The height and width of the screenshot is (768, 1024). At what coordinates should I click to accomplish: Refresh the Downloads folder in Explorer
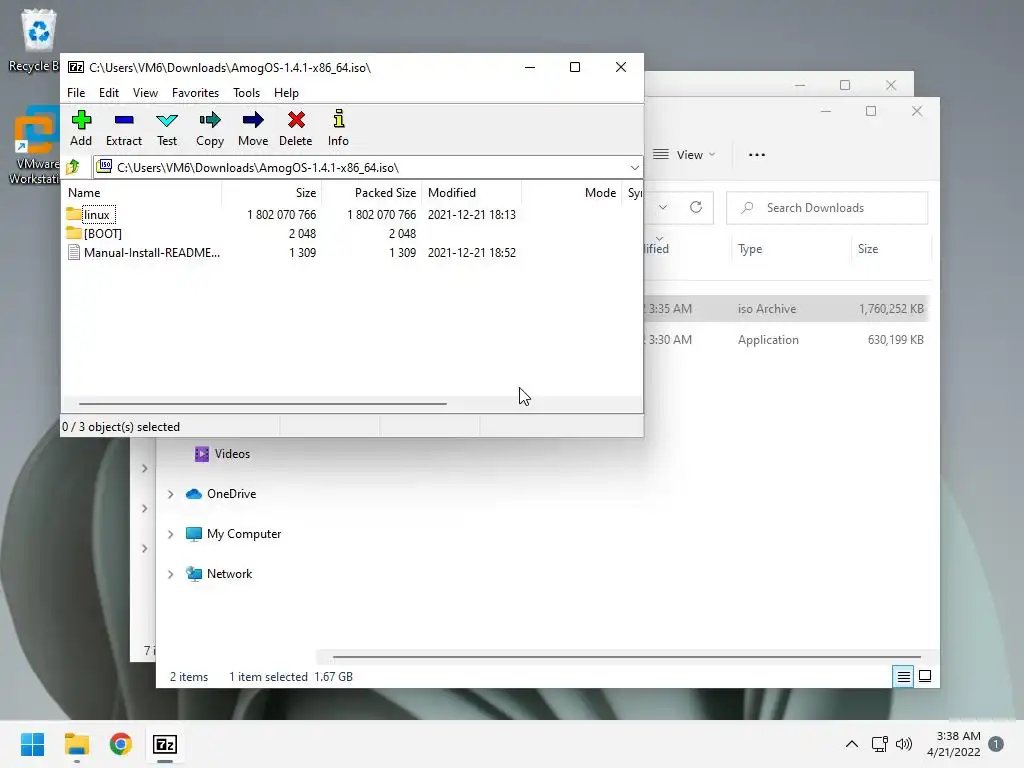click(696, 208)
